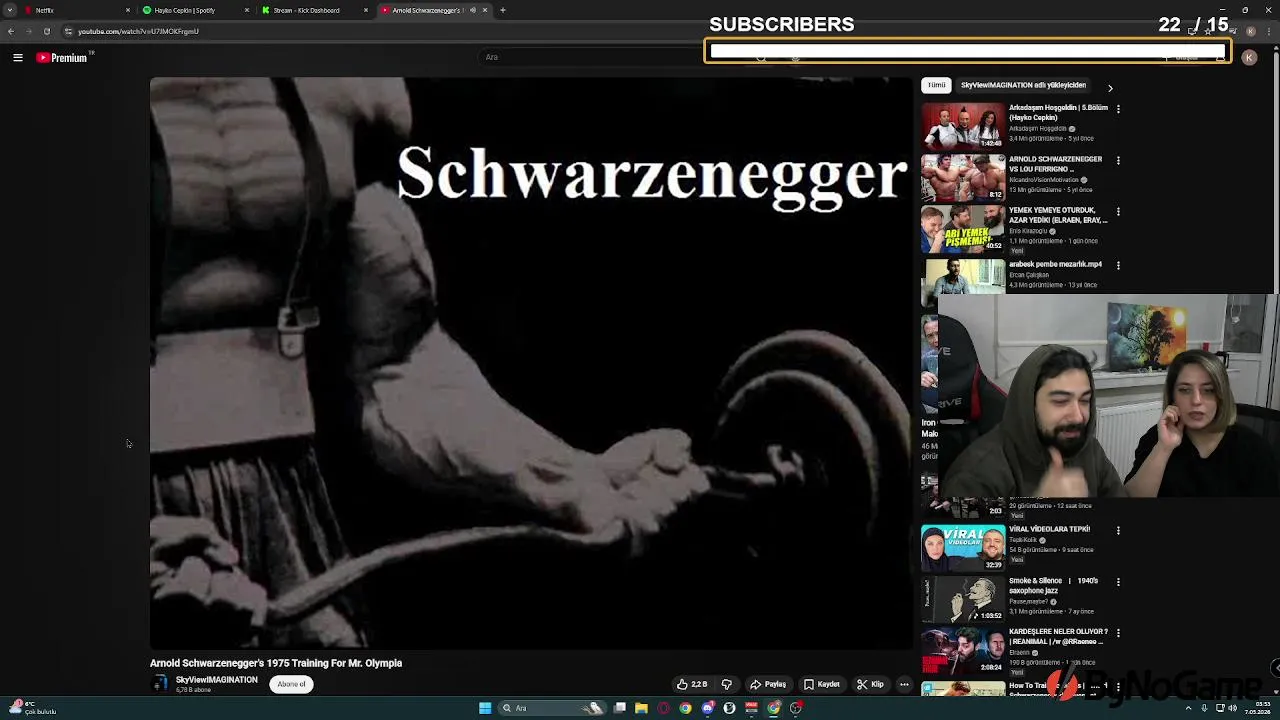The height and width of the screenshot is (720, 1280).
Task: Open the Klip clip button
Action: pyautogui.click(x=870, y=684)
